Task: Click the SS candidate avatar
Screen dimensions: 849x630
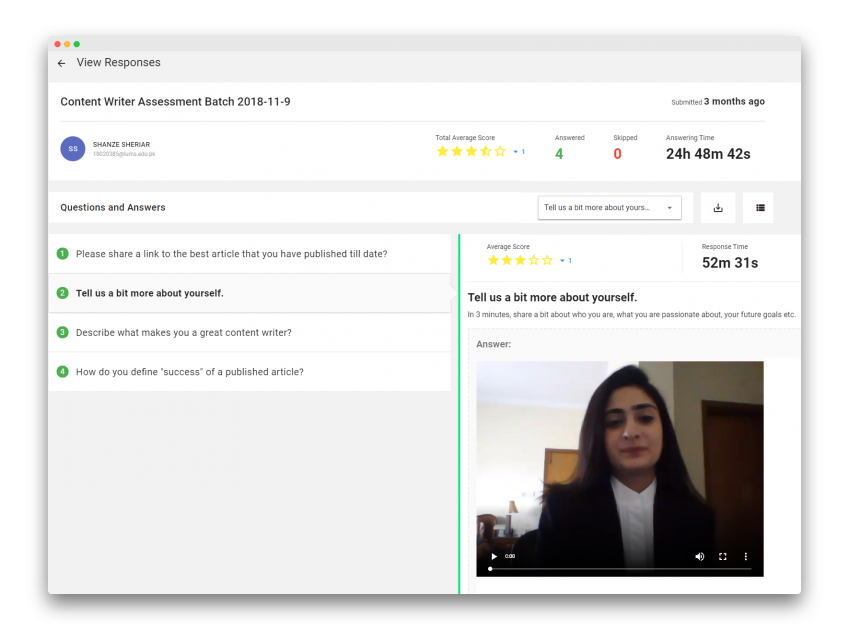Action: coord(73,149)
